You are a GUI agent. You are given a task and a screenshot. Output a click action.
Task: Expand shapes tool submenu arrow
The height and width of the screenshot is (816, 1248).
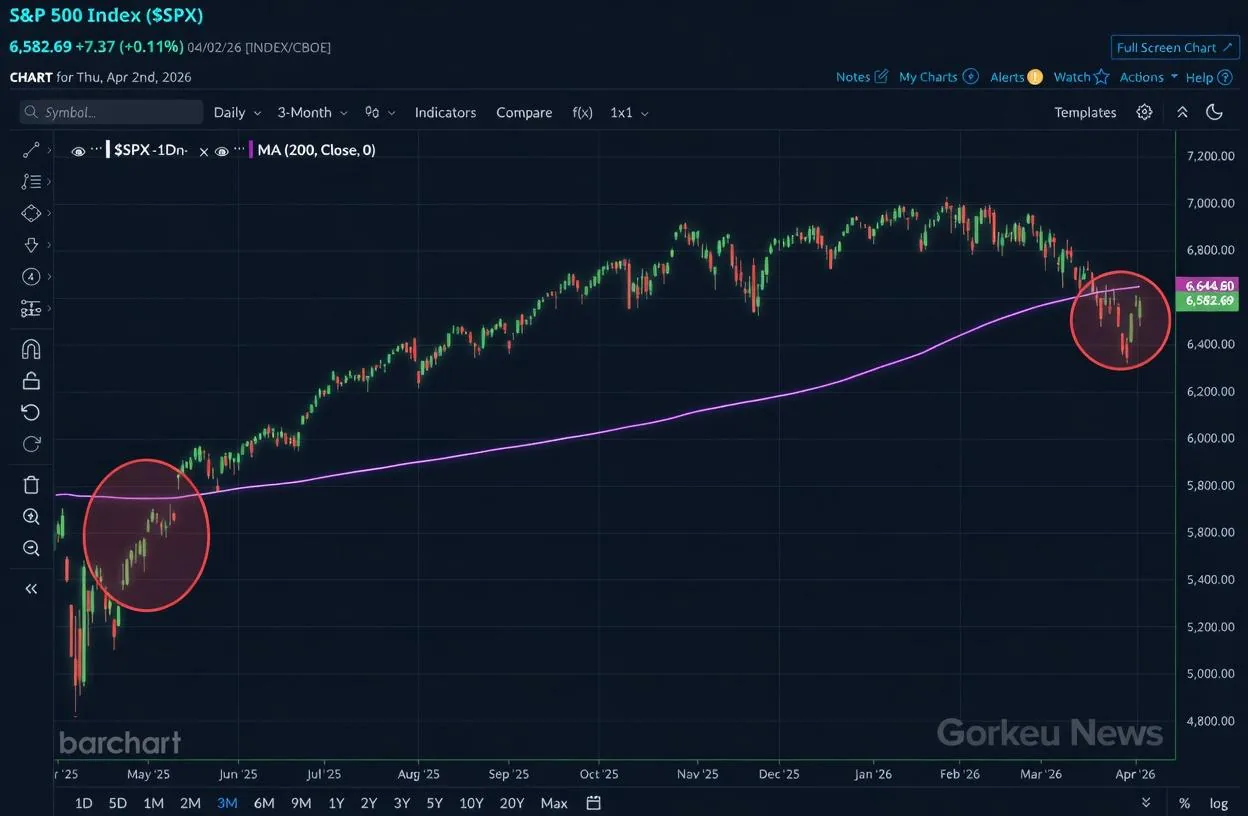coord(50,213)
